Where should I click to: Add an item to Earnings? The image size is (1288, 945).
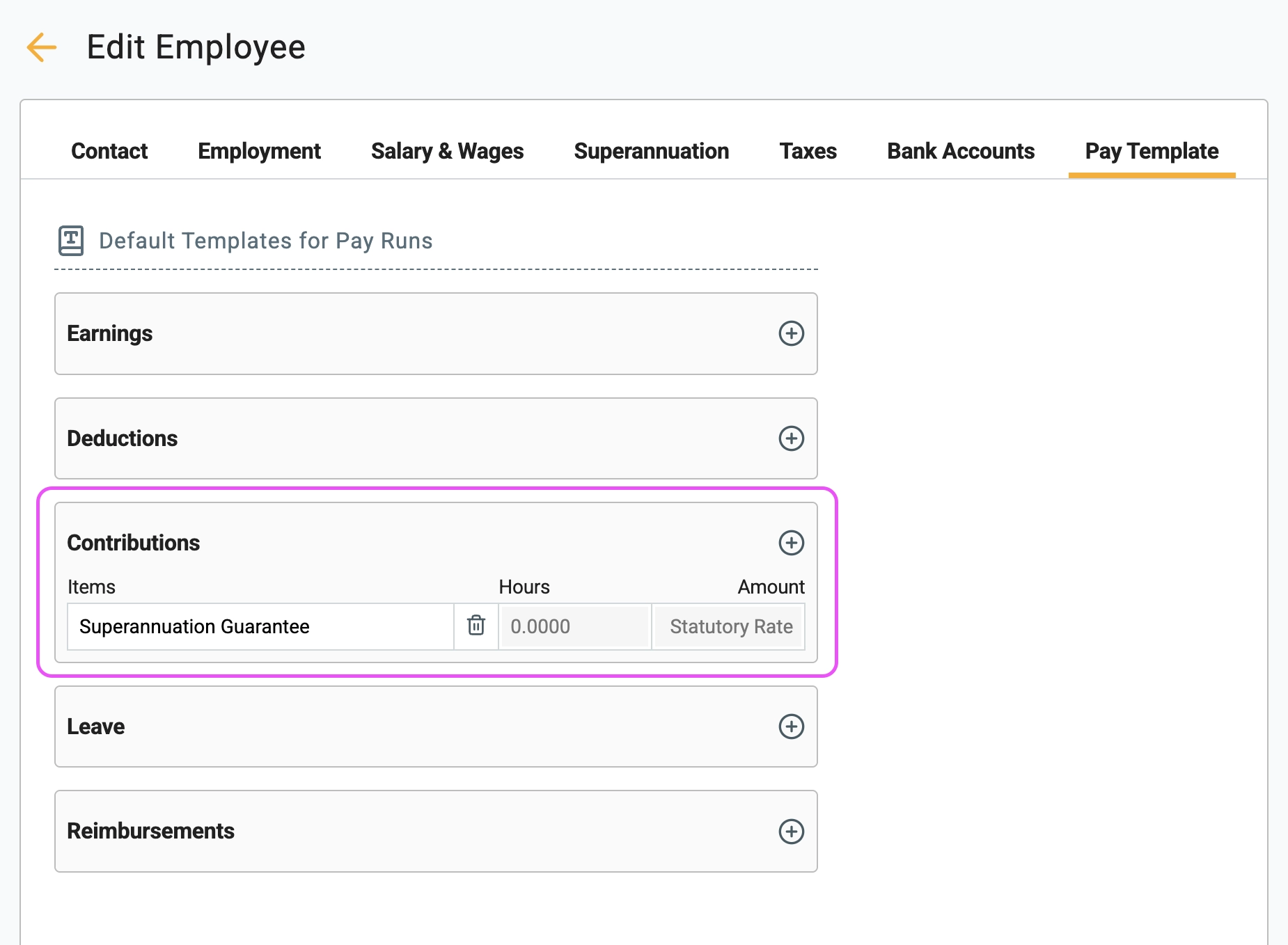pyautogui.click(x=791, y=333)
